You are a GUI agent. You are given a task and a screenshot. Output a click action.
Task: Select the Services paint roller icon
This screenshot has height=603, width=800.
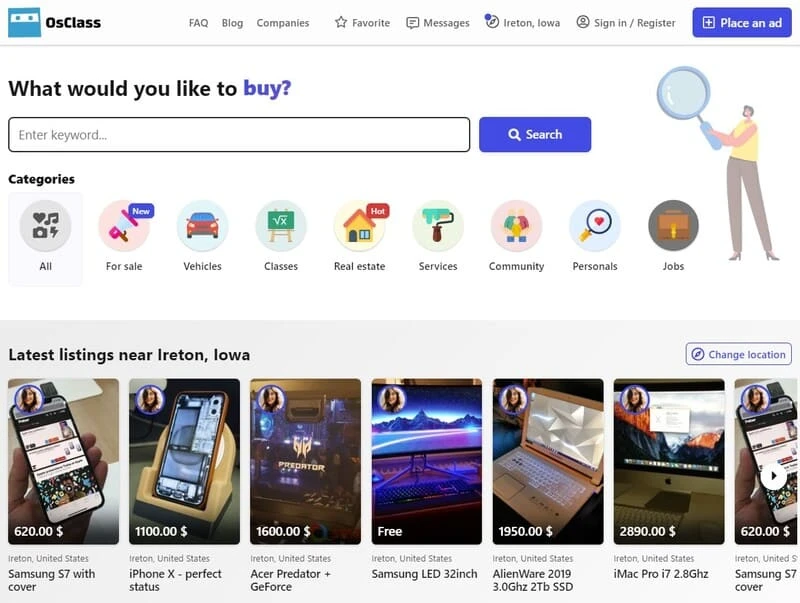click(x=438, y=225)
